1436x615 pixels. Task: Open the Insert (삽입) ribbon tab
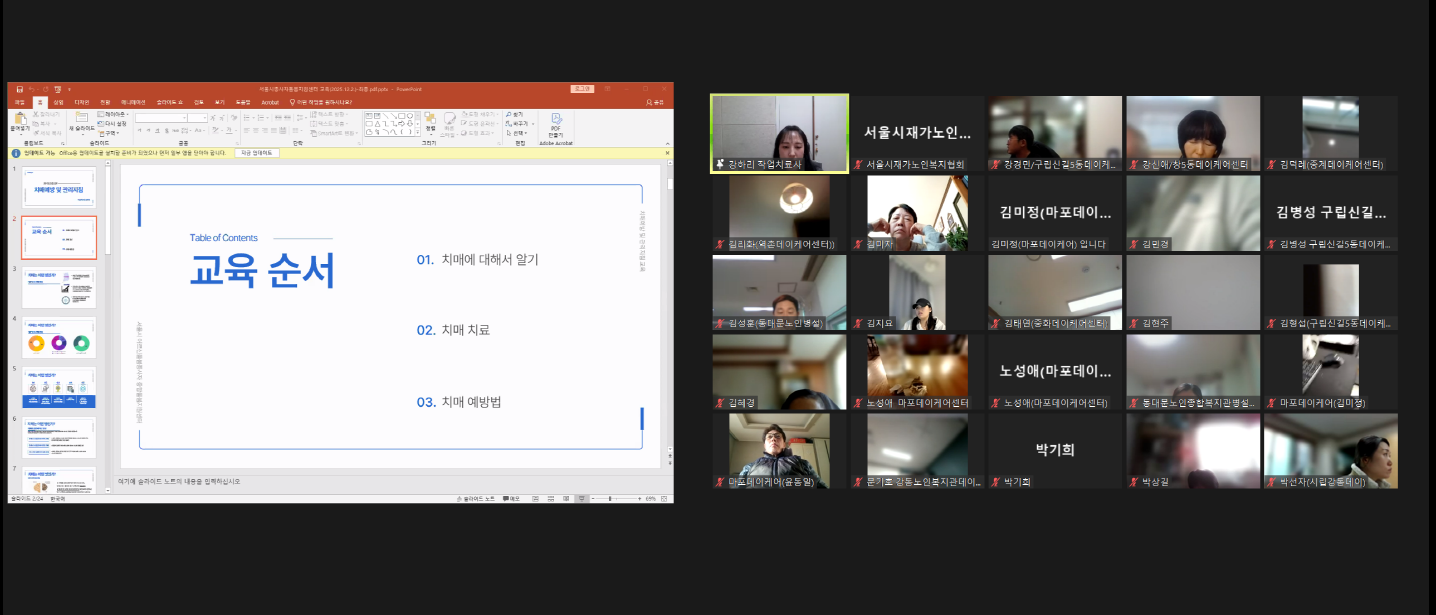click(x=58, y=102)
